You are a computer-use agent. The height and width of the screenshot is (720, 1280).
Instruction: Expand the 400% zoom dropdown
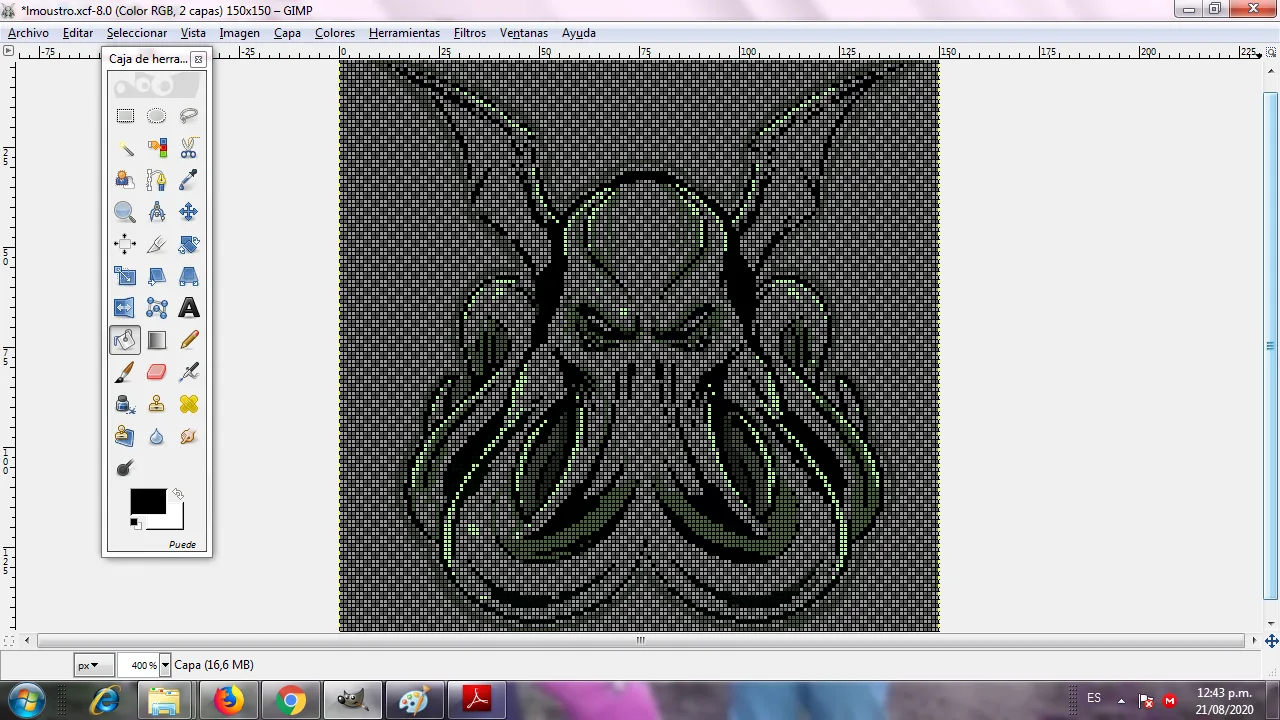165,665
